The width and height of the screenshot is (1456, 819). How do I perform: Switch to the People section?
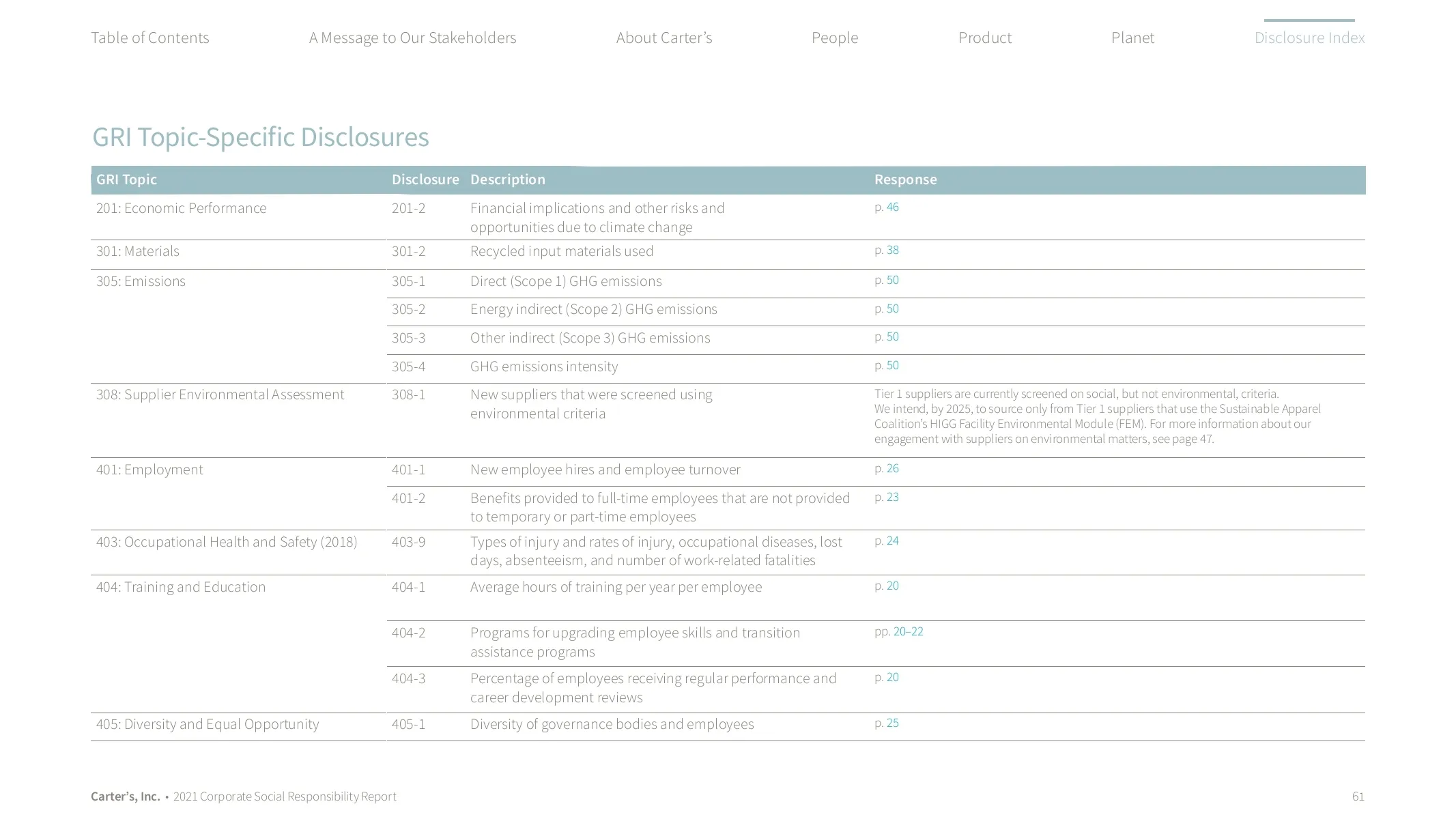834,38
